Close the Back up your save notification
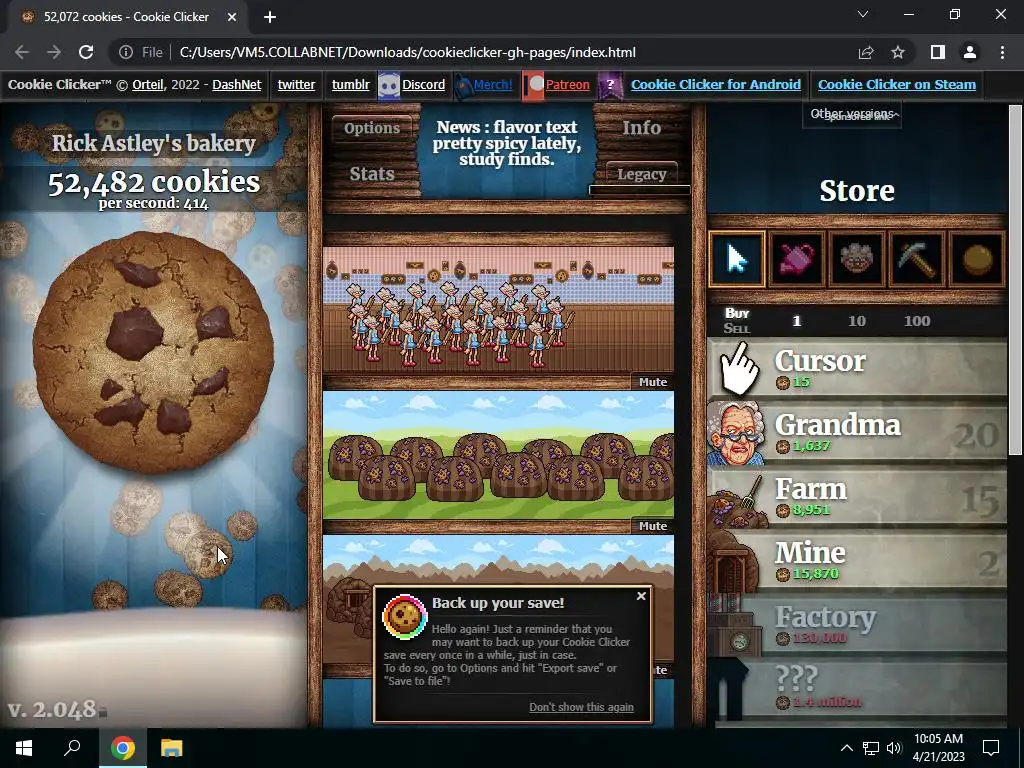Image resolution: width=1024 pixels, height=768 pixels. point(641,596)
